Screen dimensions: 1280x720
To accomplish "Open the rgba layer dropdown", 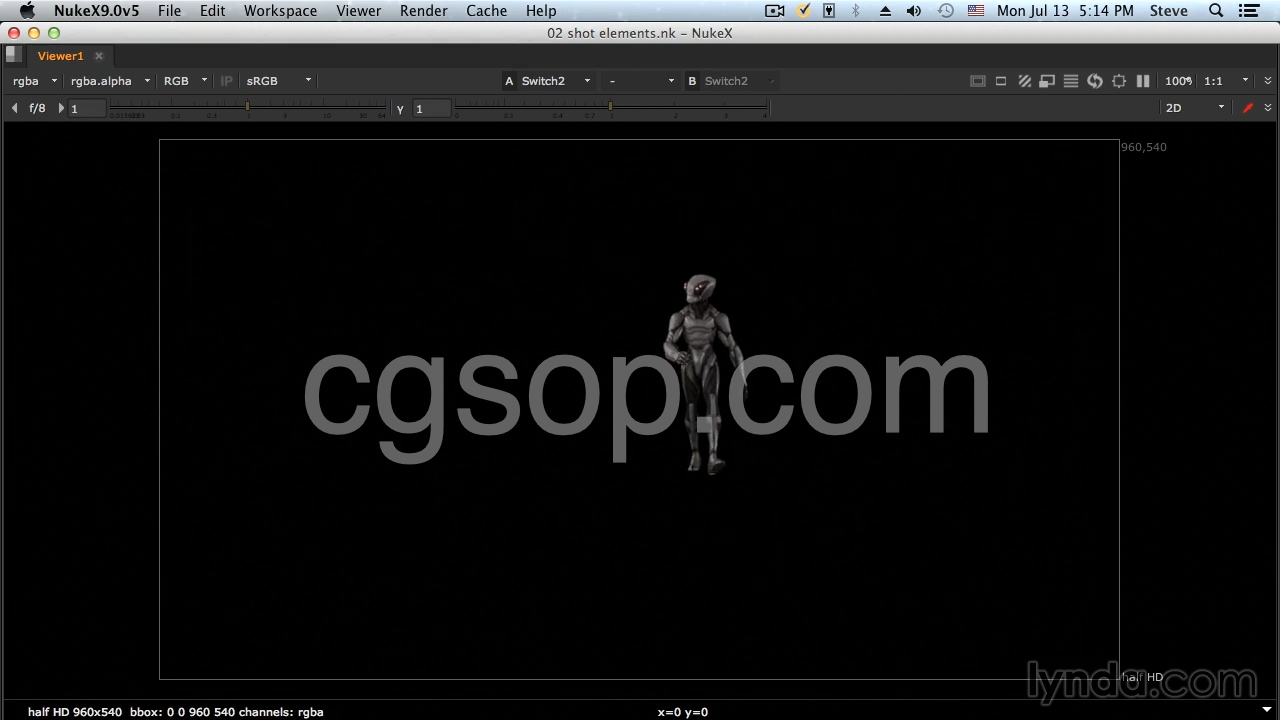I will (x=35, y=81).
